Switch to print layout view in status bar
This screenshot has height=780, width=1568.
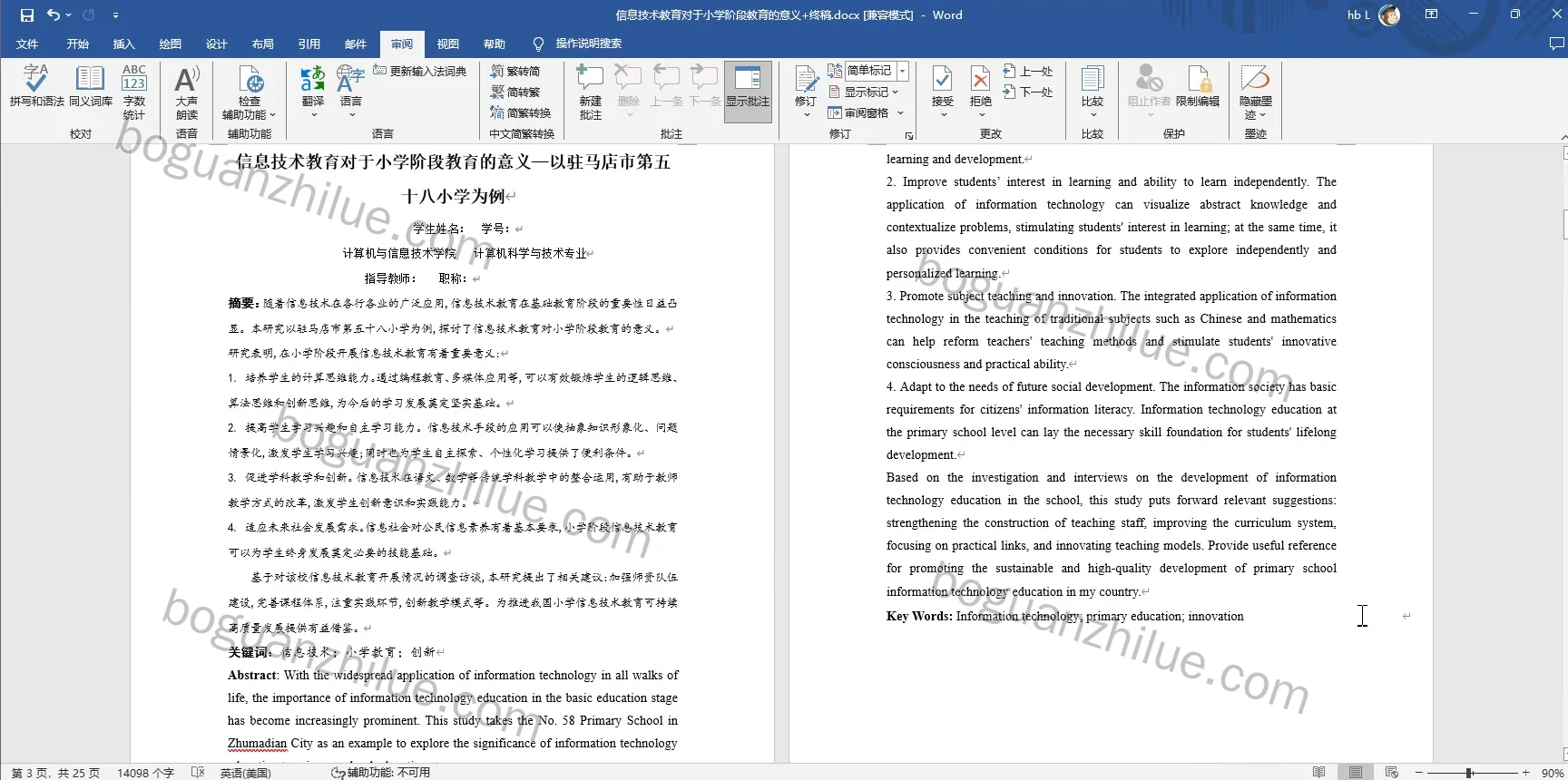coord(1356,772)
